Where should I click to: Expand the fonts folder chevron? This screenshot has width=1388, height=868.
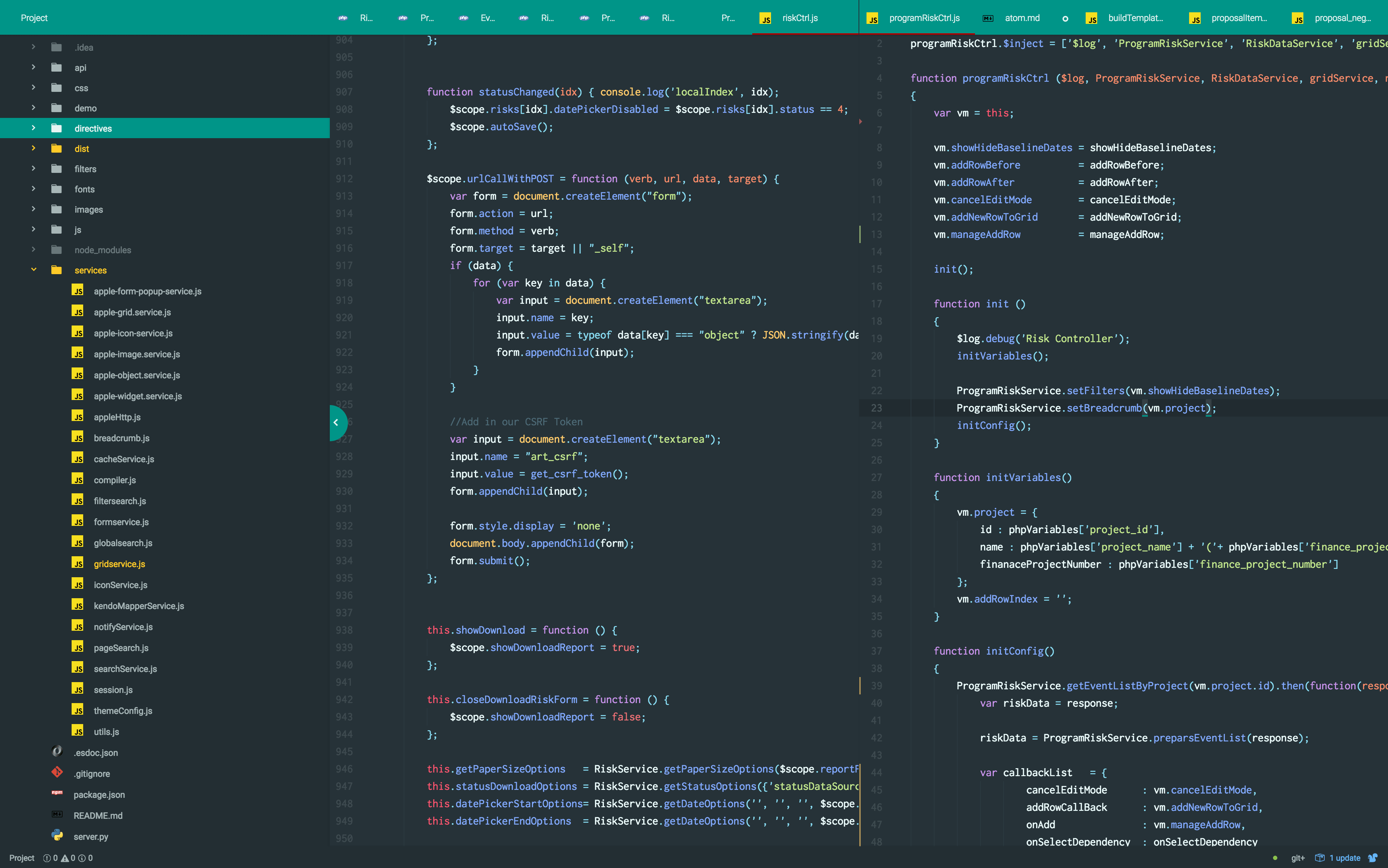pyautogui.click(x=33, y=189)
